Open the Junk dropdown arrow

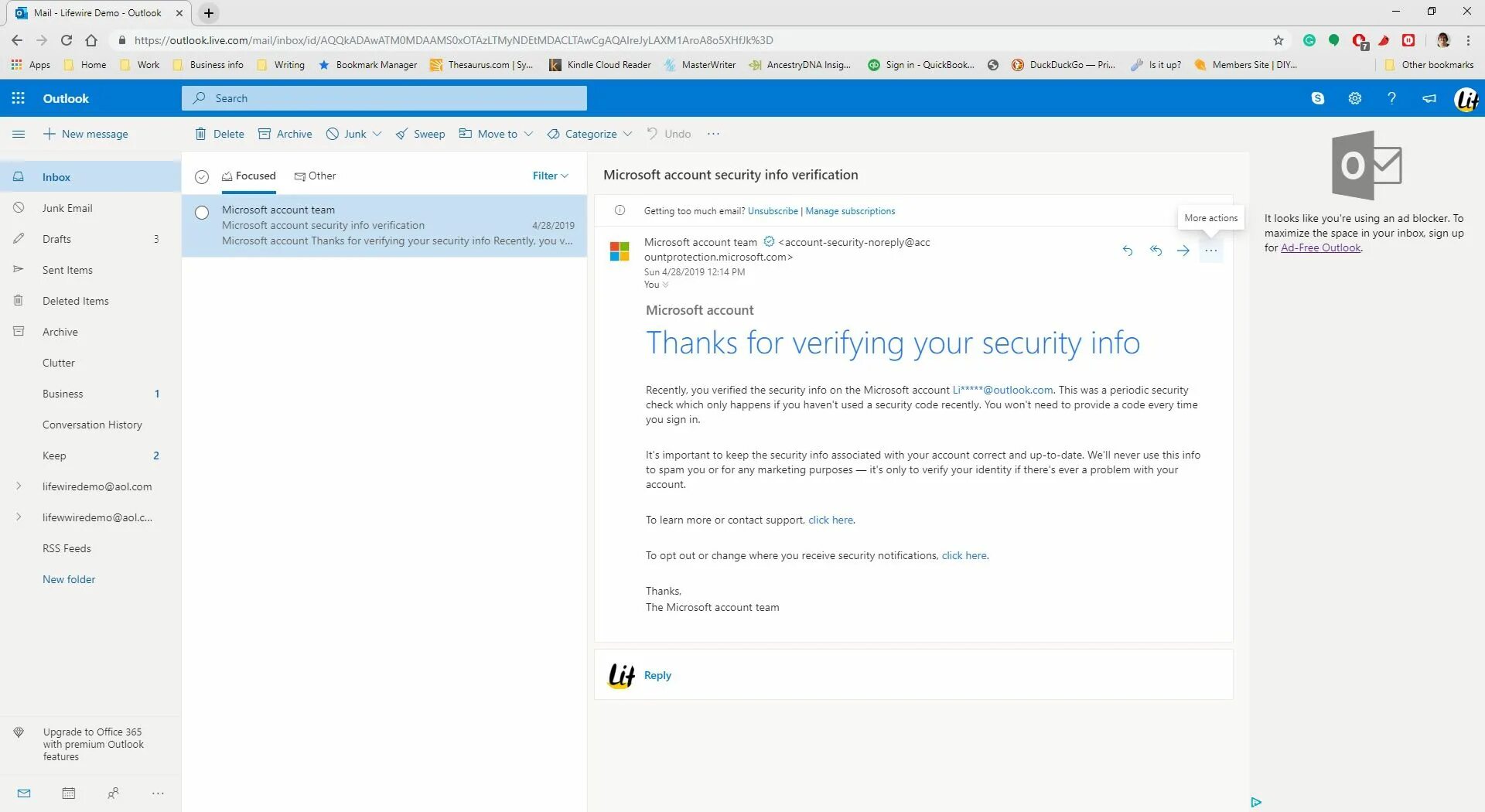pyautogui.click(x=377, y=134)
